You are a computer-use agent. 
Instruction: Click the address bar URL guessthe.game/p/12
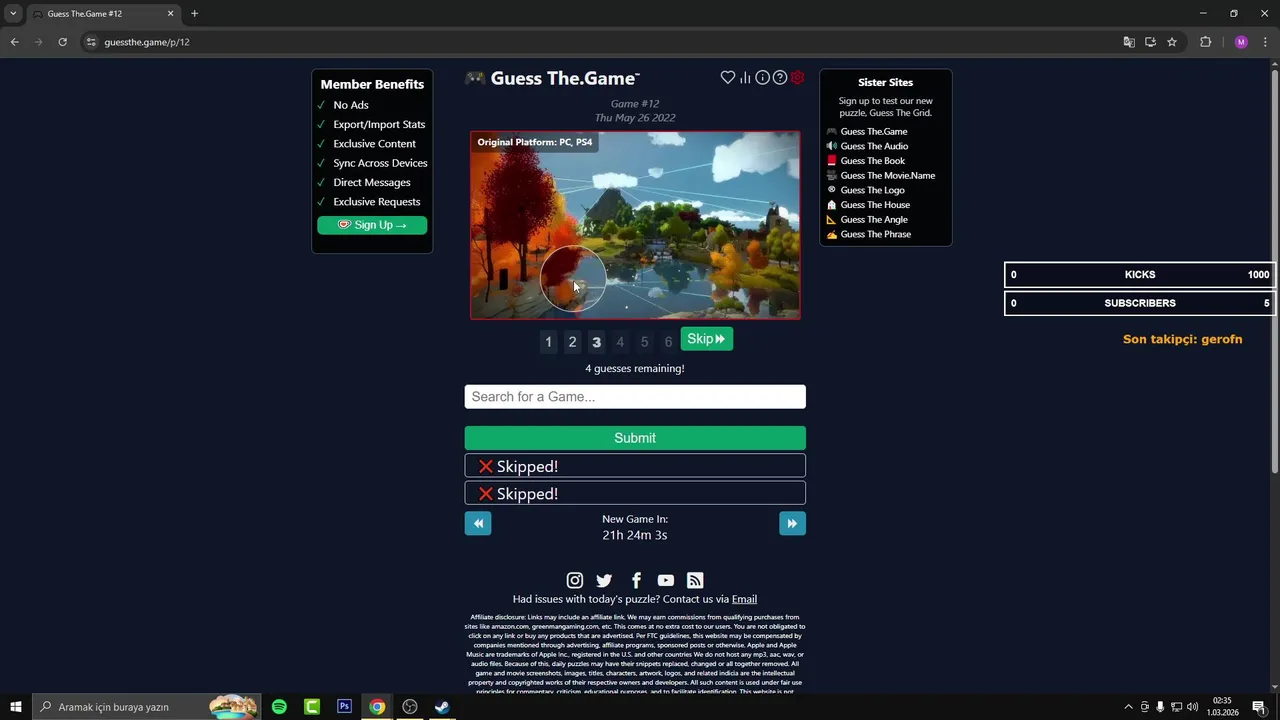(147, 42)
